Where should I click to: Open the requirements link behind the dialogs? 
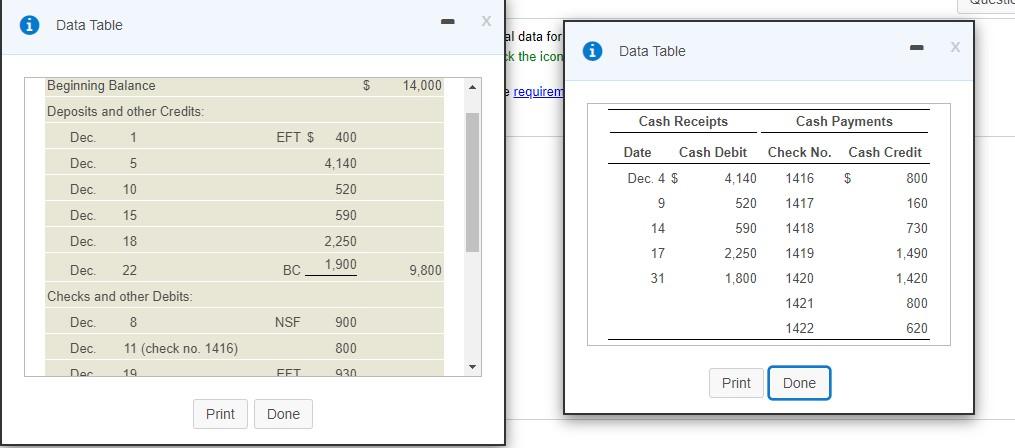point(539,93)
